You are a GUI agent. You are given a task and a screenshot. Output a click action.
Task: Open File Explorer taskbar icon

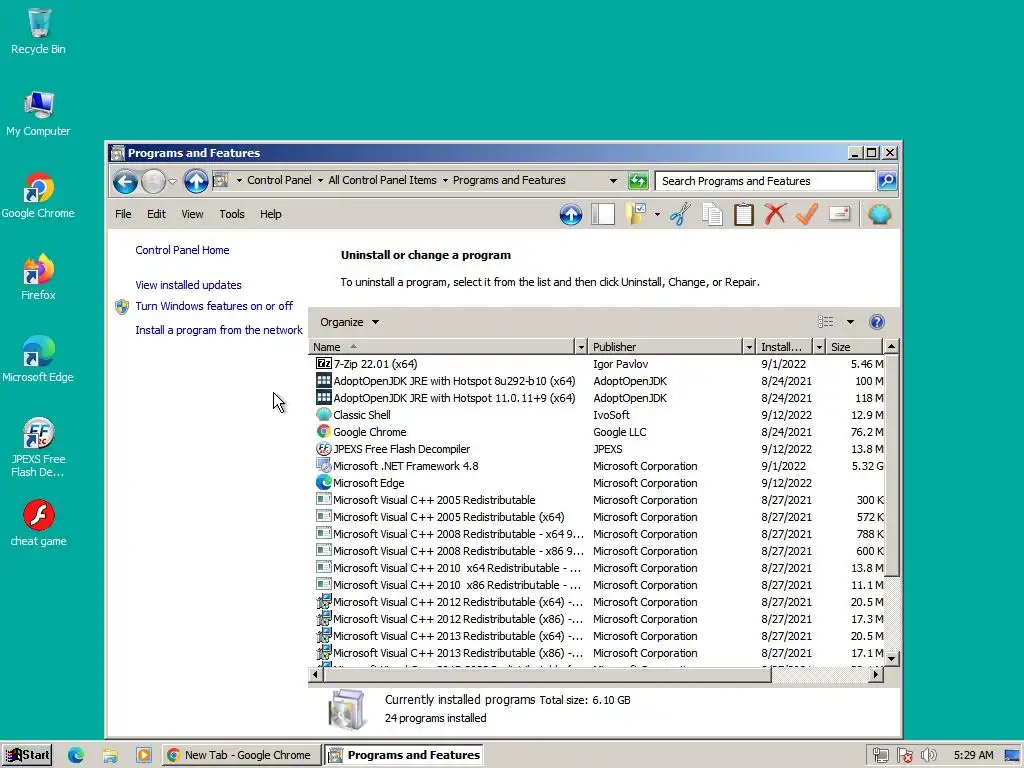[110, 755]
